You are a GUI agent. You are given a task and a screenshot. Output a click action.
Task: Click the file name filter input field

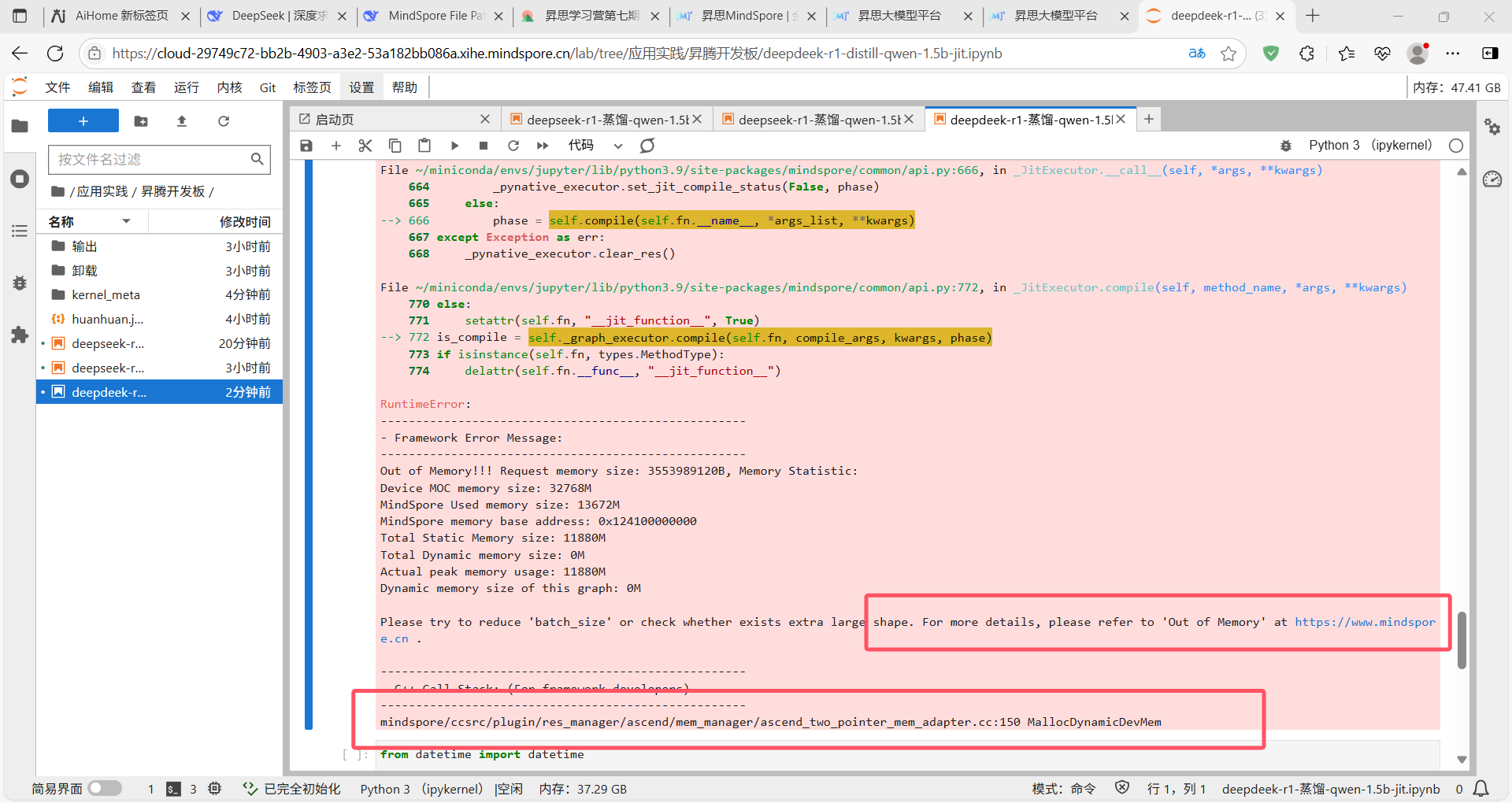click(150, 159)
